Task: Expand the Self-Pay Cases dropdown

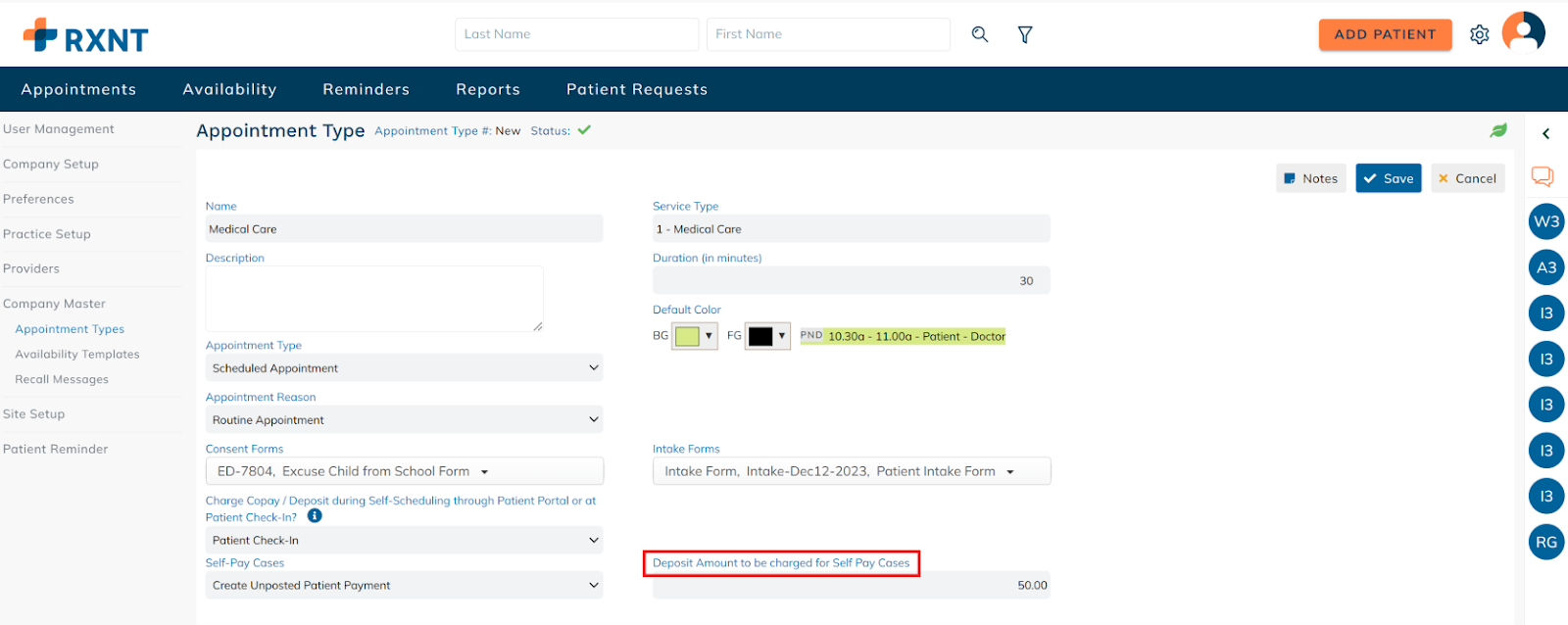Action: (x=404, y=586)
